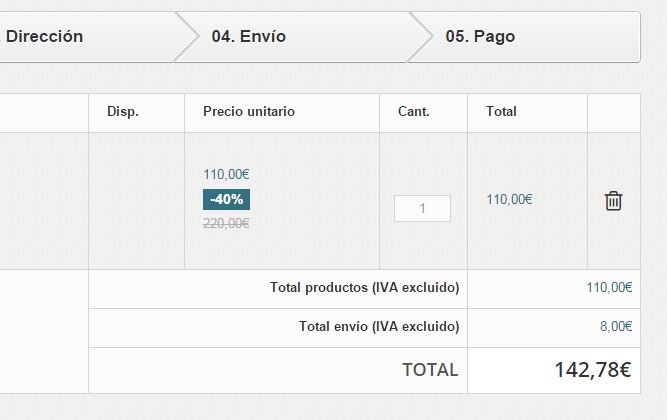Click the quantity input field

(422, 209)
